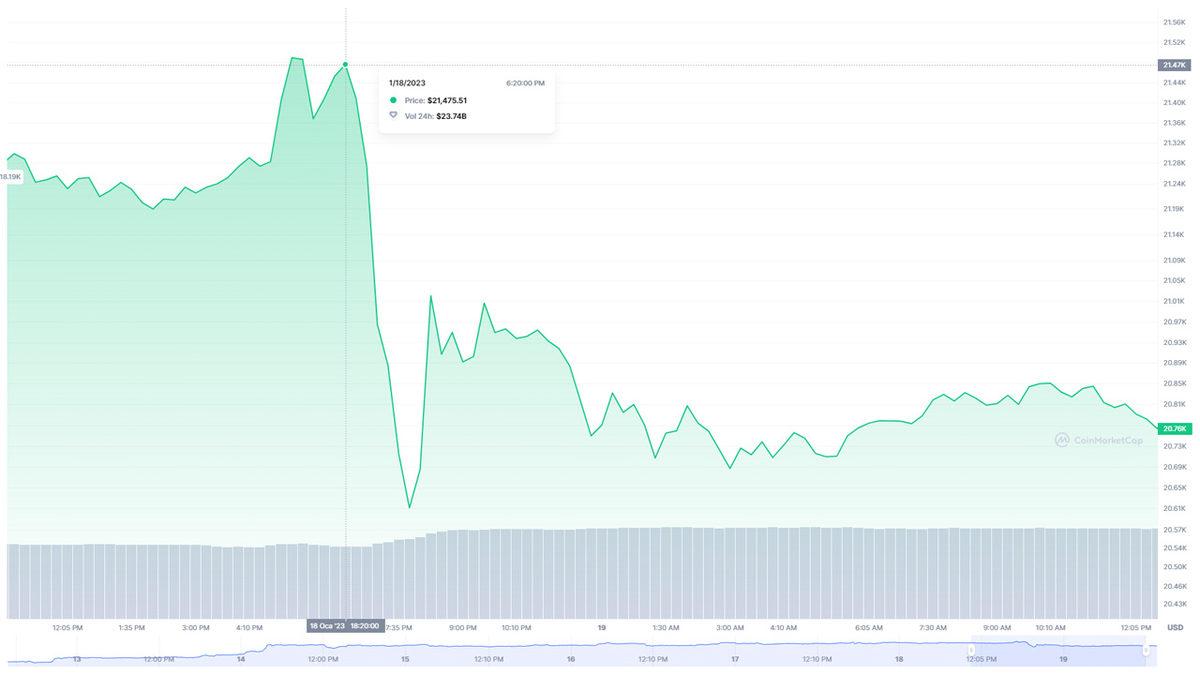Click the 19 date label on time axis
The image size is (1200, 675).
pyautogui.click(x=600, y=628)
